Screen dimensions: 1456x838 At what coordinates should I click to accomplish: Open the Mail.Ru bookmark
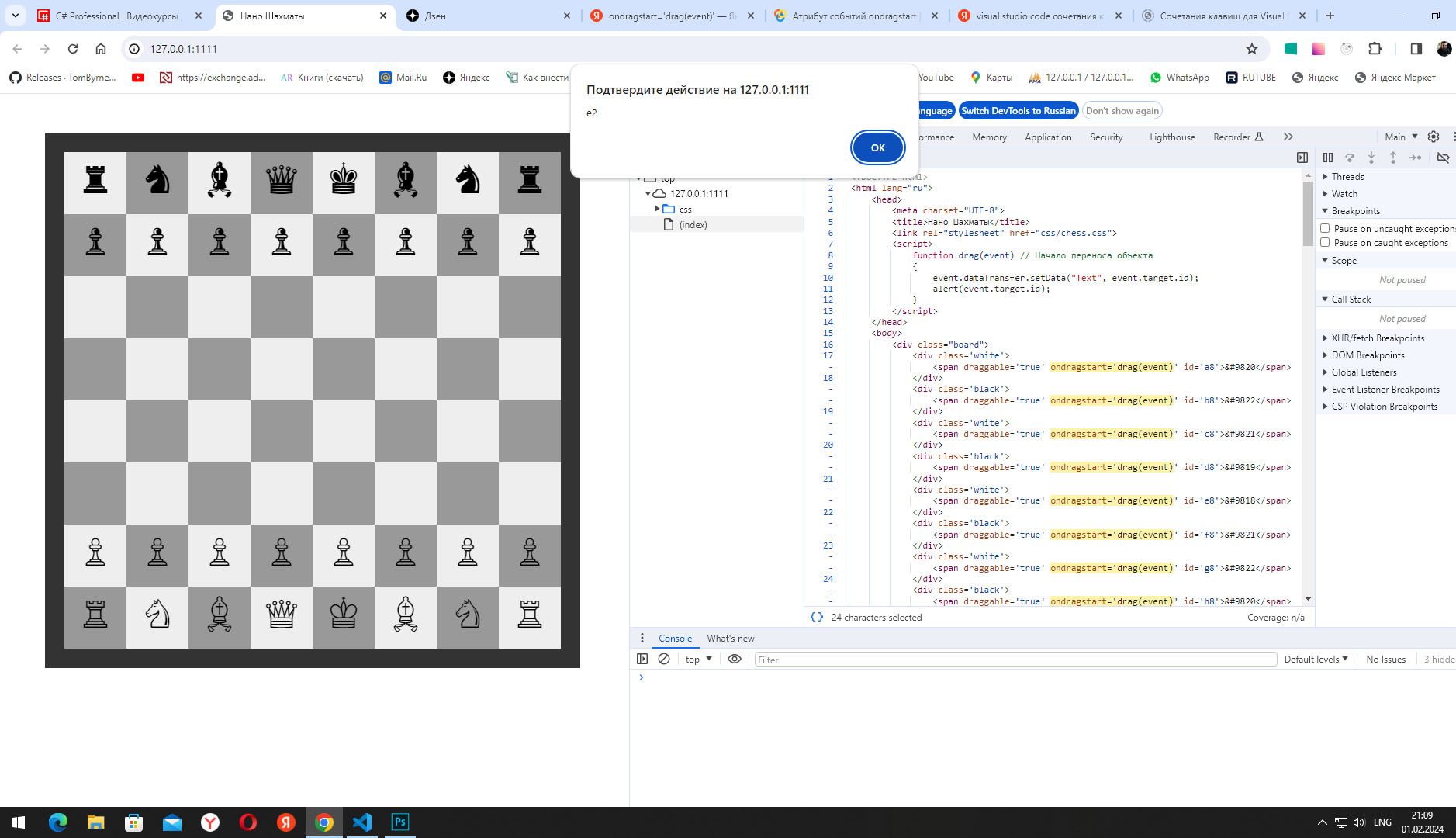(x=403, y=78)
